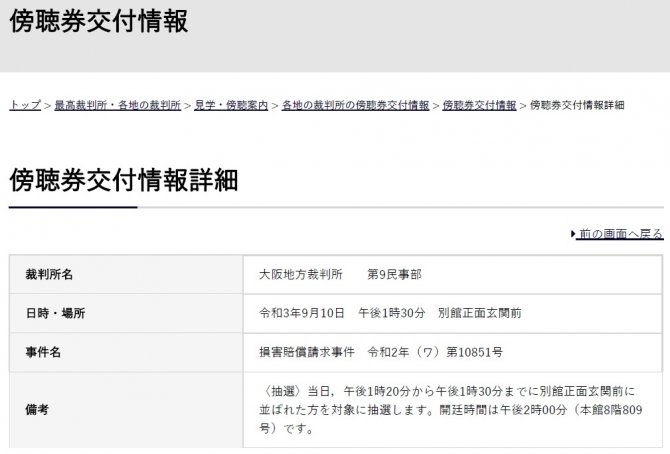Select the 備考 row header cell
Image resolution: width=670 pixels, height=454 pixels.
(x=37, y=410)
